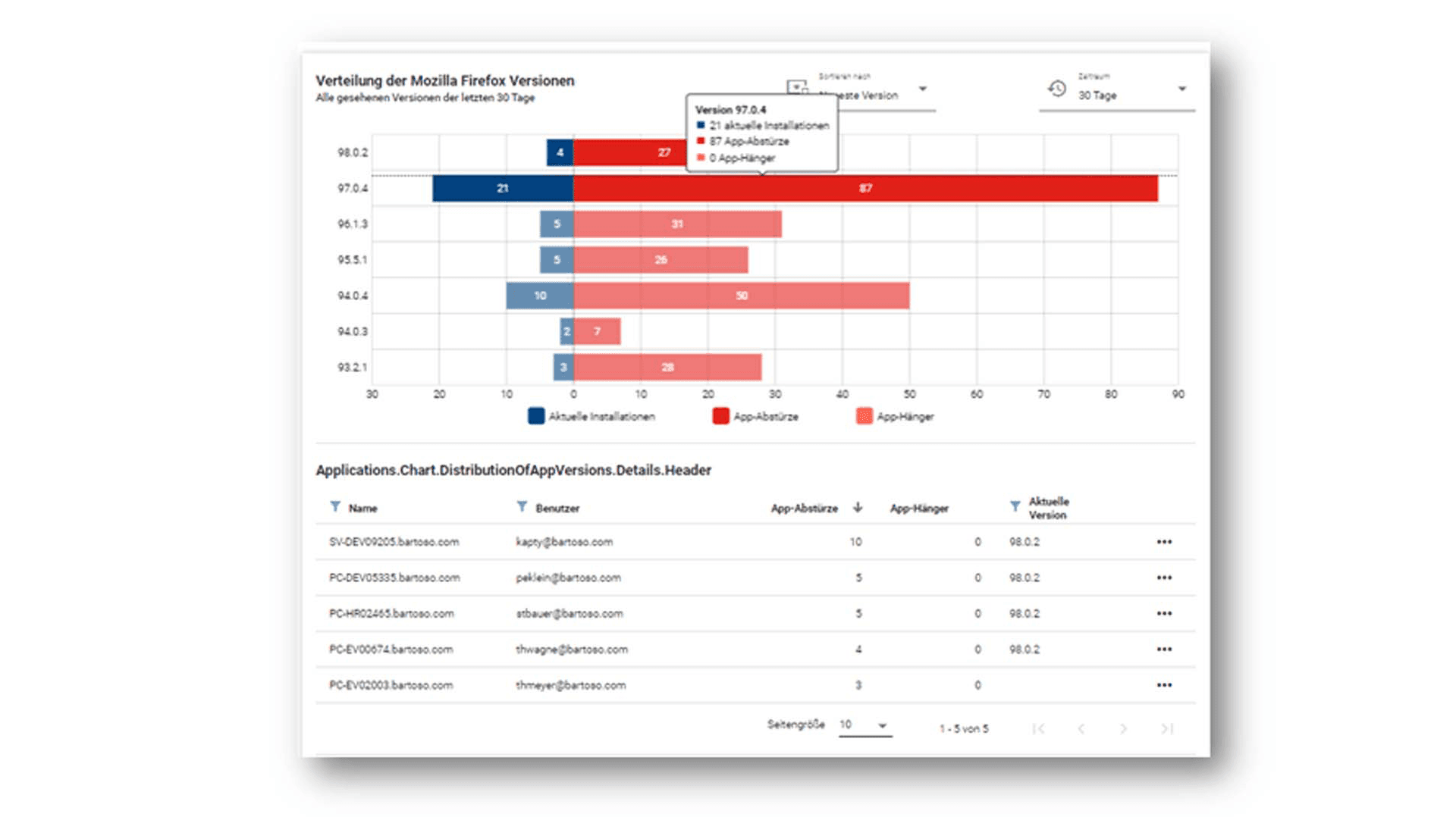Click device PC-EV00674.bartoso.com
The height and width of the screenshot is (817, 1456).
point(391,650)
